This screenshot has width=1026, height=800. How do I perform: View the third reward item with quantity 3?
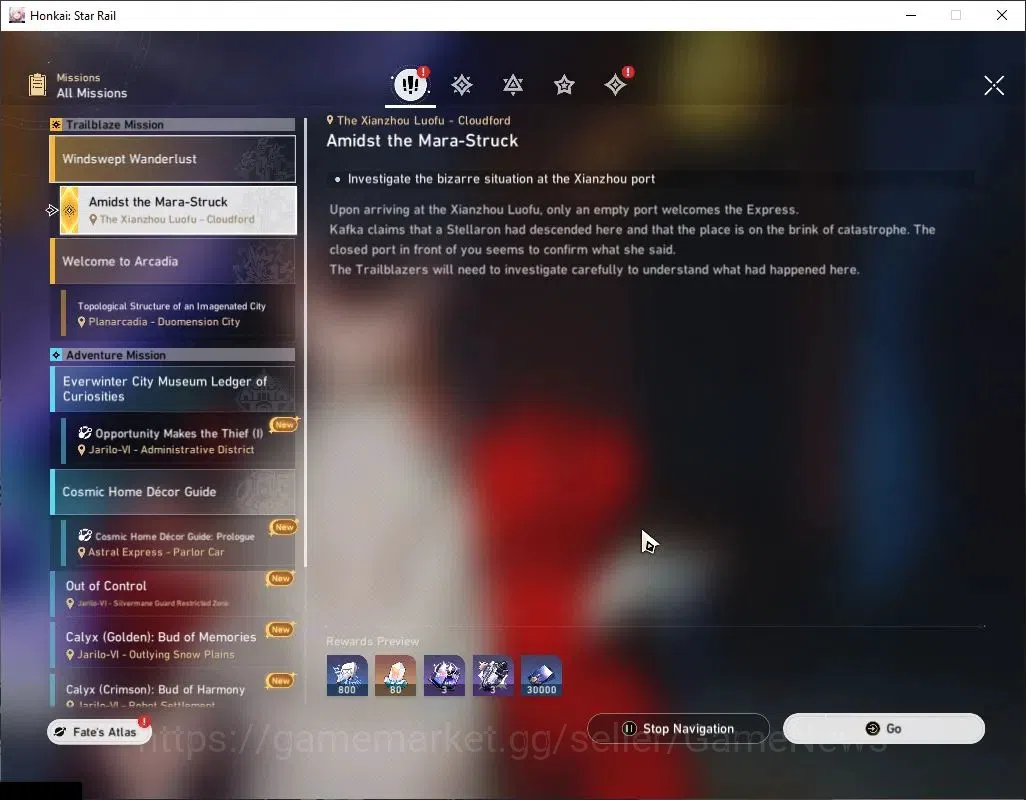coord(444,676)
